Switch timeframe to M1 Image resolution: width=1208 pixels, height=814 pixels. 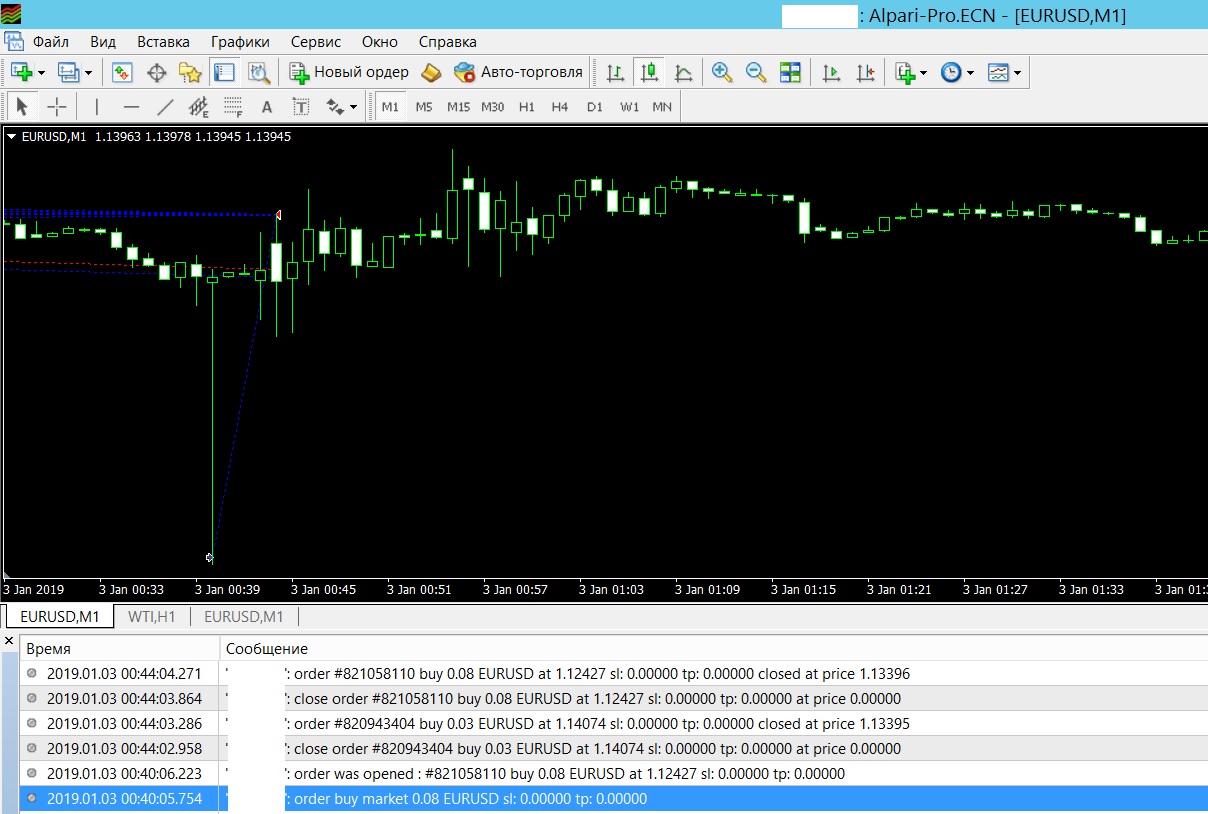point(390,106)
